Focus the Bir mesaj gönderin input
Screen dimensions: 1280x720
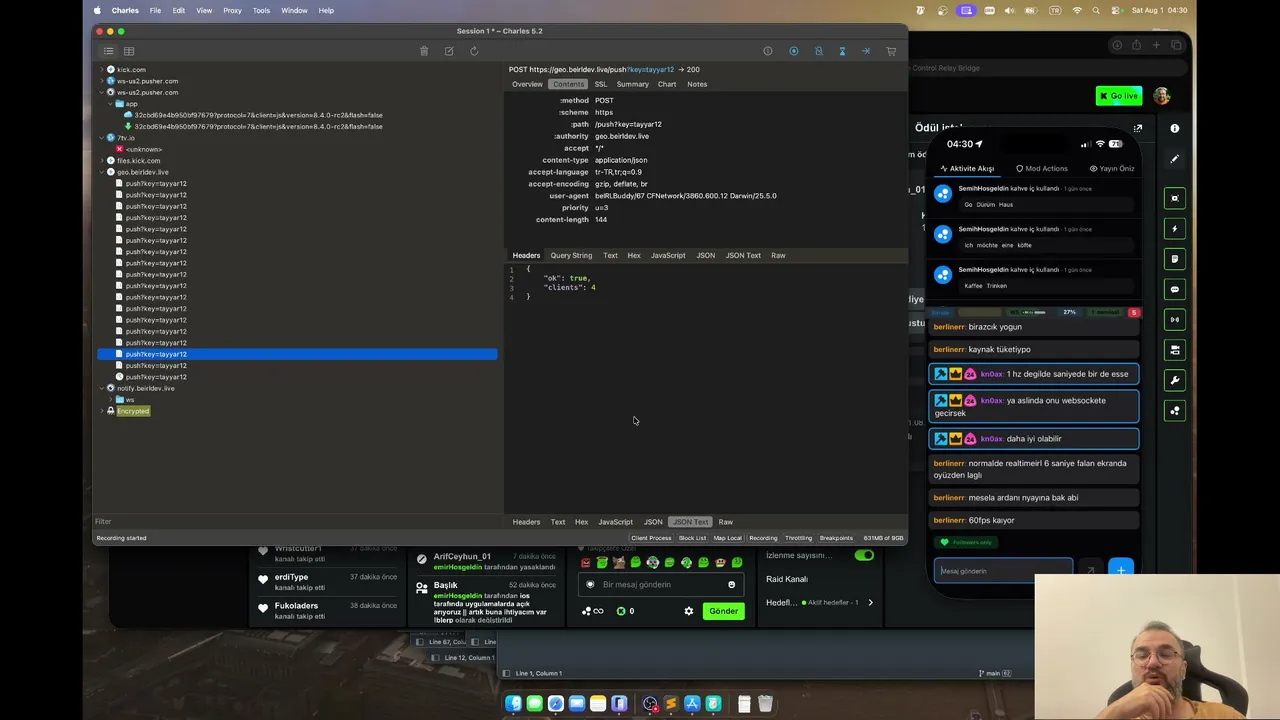coord(660,585)
